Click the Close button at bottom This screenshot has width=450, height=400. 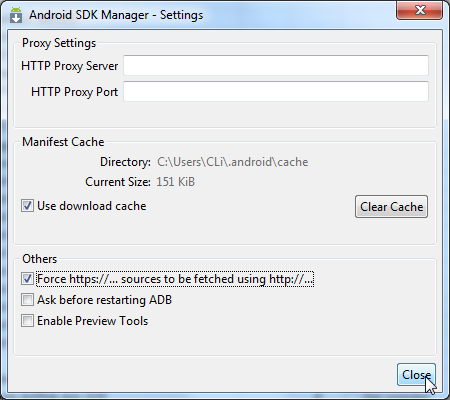pos(416,375)
